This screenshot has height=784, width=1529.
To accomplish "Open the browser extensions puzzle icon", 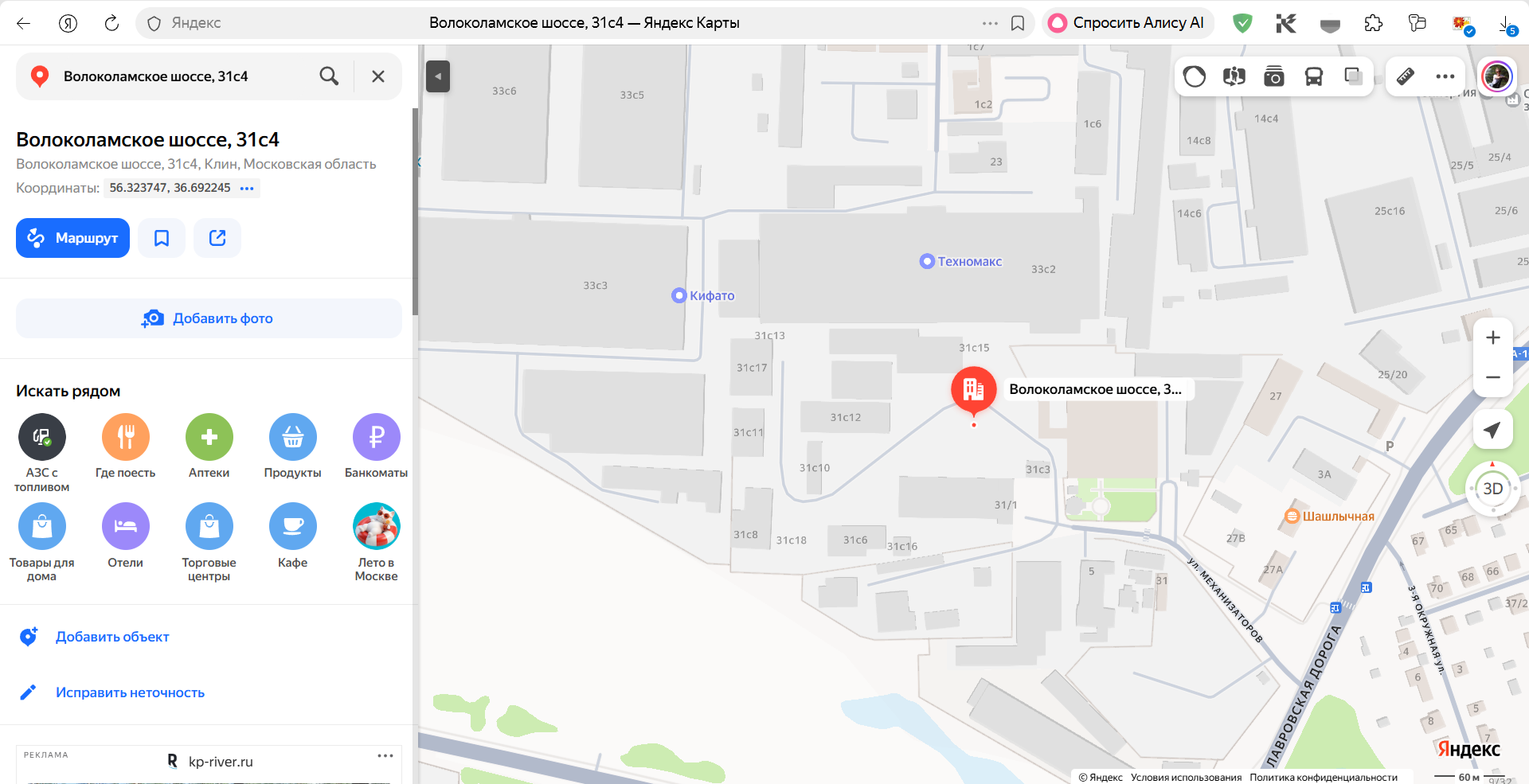I will click(1374, 23).
